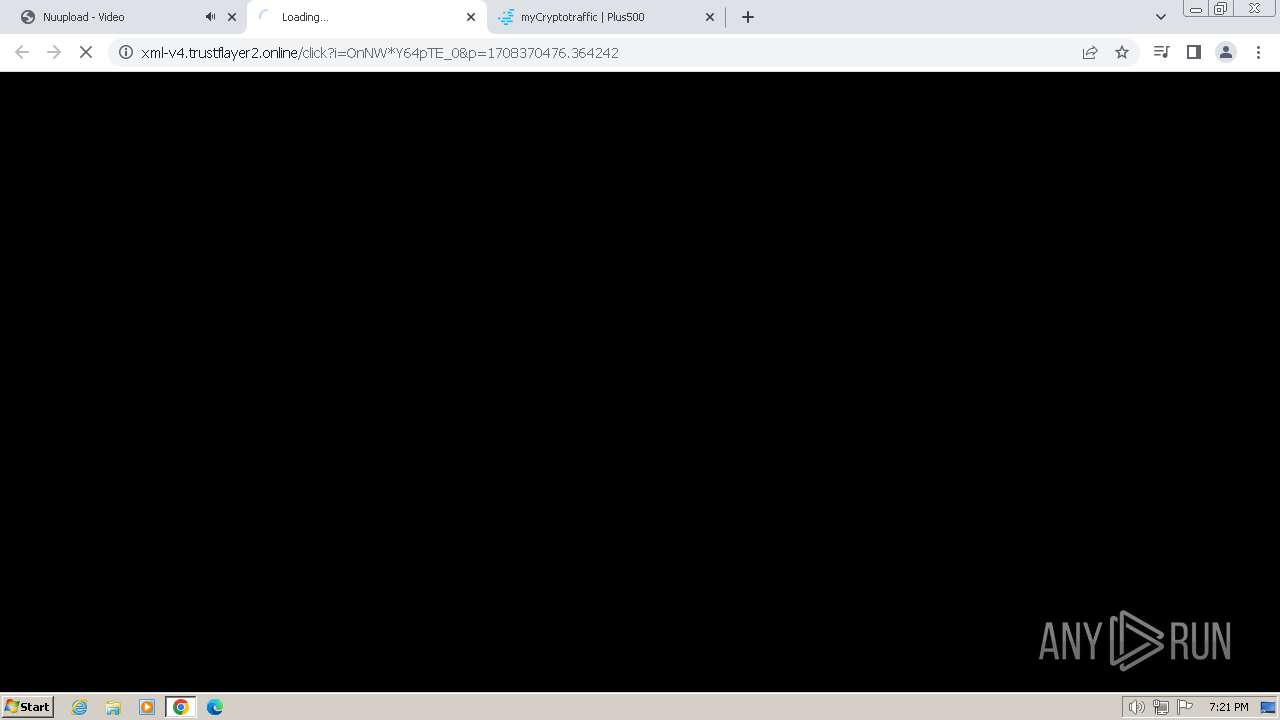Open the Chrome profile menu
The image size is (1280, 720).
point(1225,52)
